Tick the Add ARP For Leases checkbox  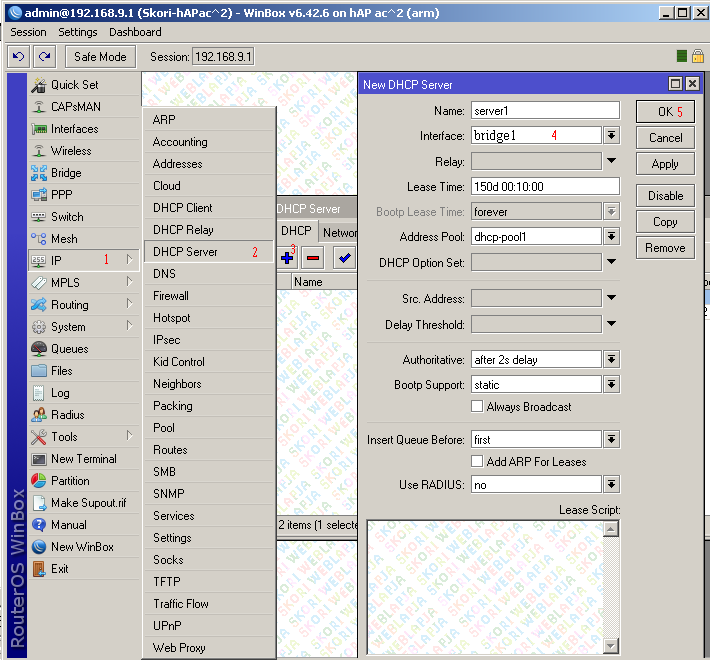click(x=477, y=462)
